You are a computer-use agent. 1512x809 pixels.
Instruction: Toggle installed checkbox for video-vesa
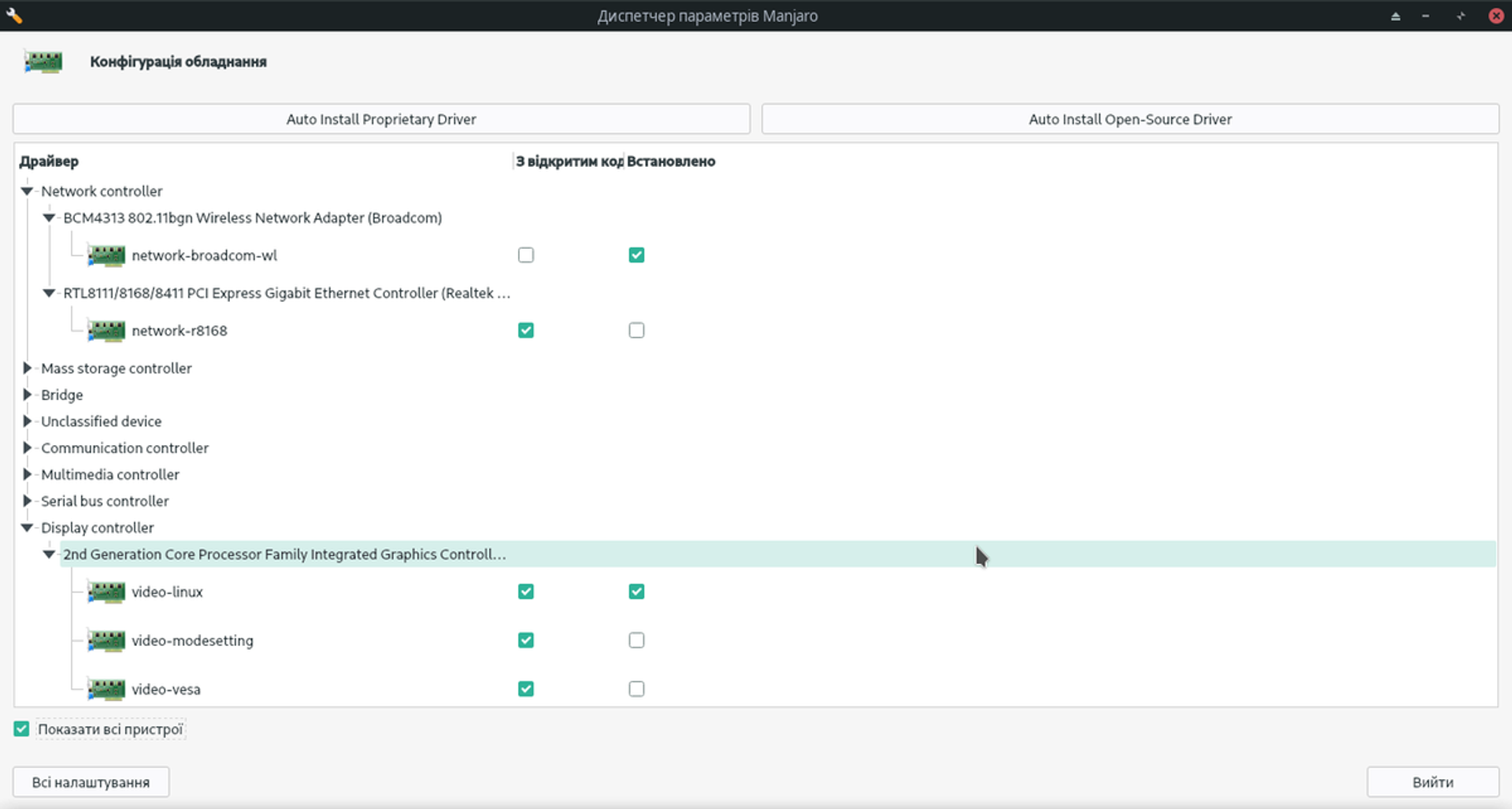(x=636, y=689)
